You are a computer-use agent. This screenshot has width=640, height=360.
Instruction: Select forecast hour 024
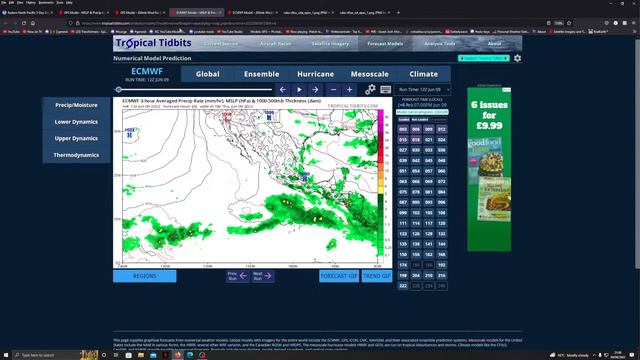(x=441, y=140)
